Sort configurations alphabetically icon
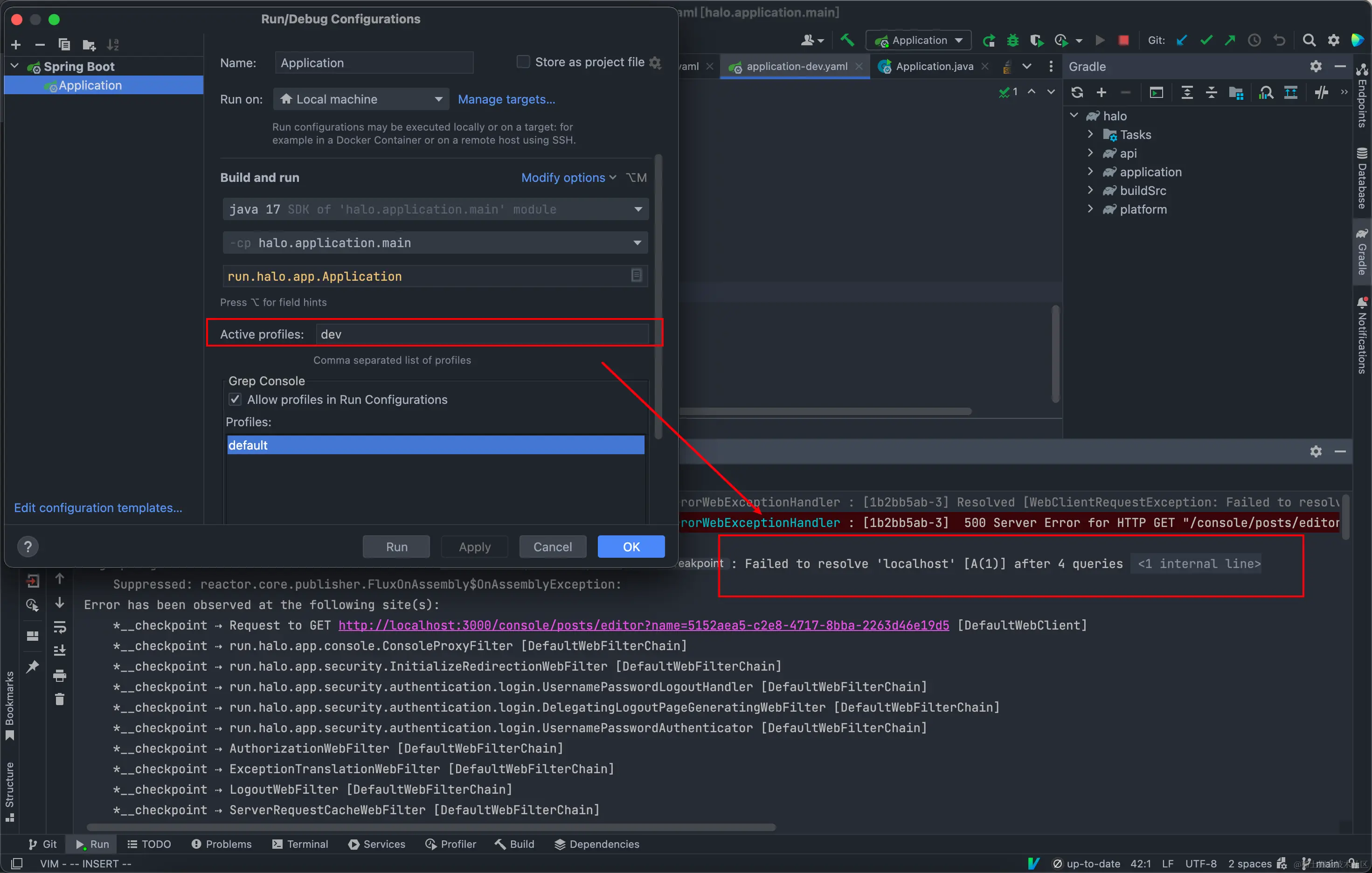The width and height of the screenshot is (1372, 873). (113, 44)
